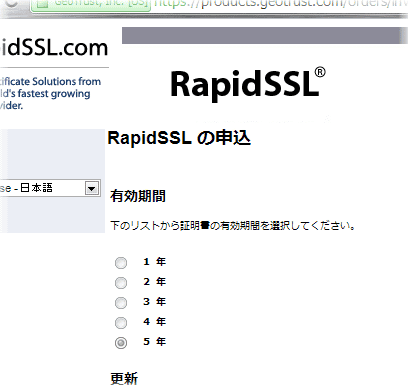This screenshot has height=390, width=408.
Task: Open the GeoTrust SSL certificate badge
Action: (91, 4)
